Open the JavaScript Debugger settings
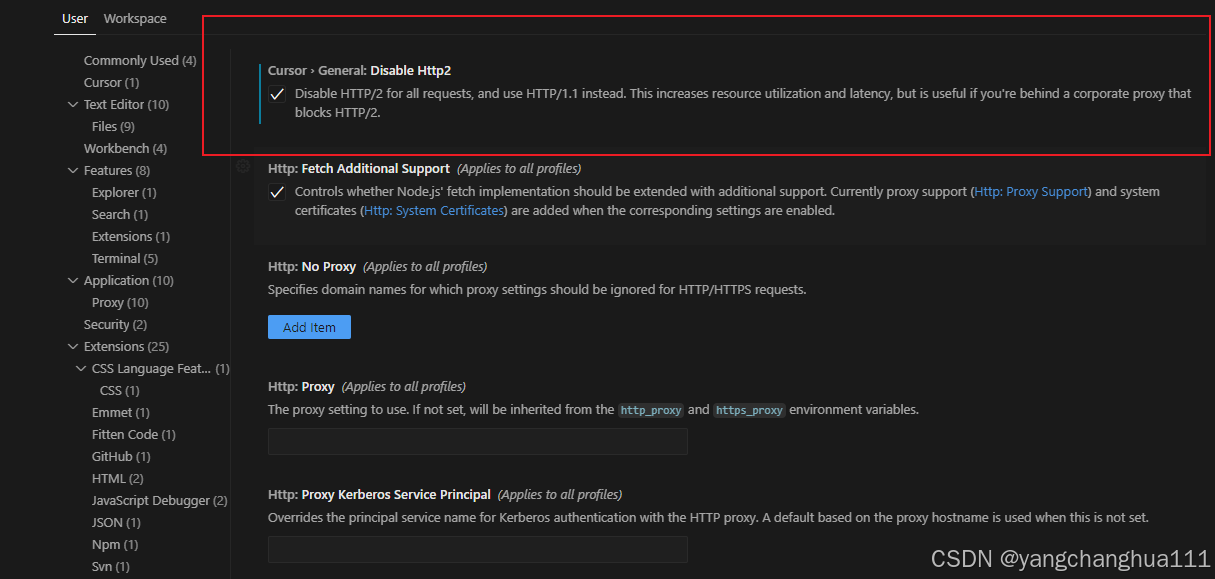Image resolution: width=1215 pixels, height=579 pixels. point(151,500)
